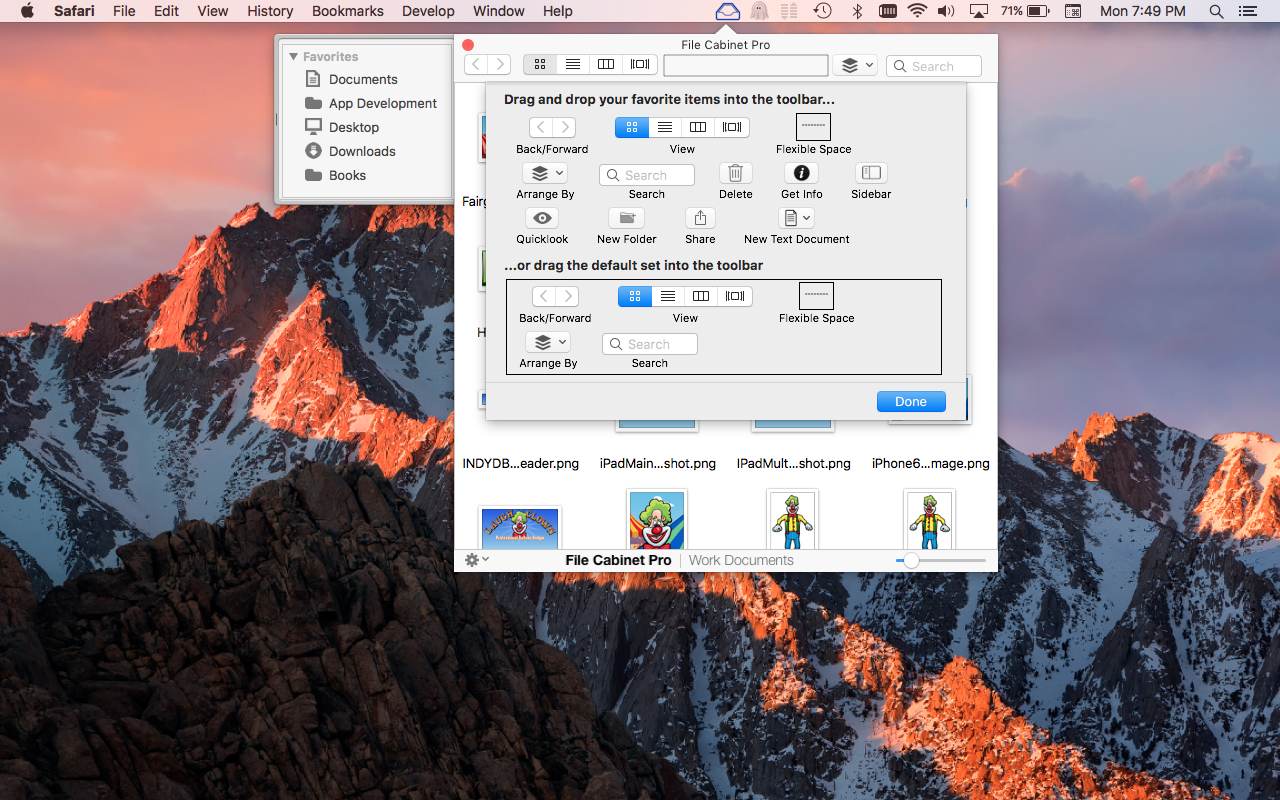Click the Done button
Image resolution: width=1280 pixels, height=800 pixels.
[911, 401]
